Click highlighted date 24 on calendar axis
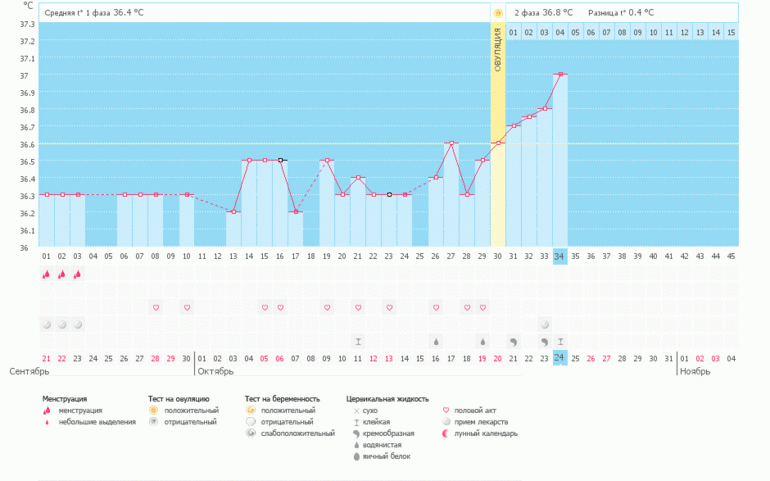770x481 pixels. [560, 358]
